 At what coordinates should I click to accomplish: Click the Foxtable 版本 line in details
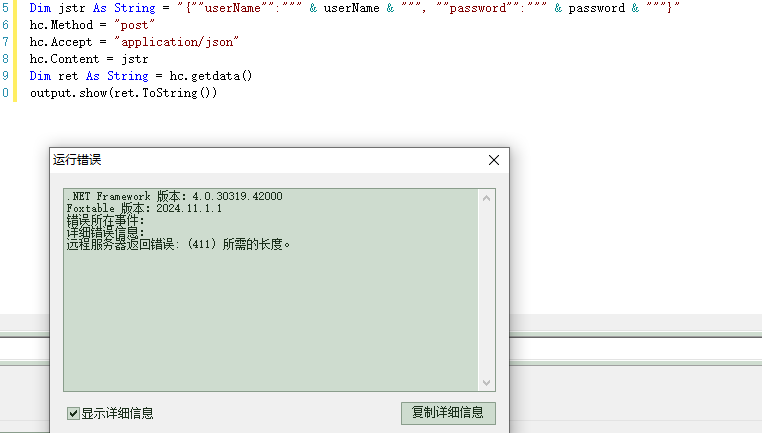144,208
